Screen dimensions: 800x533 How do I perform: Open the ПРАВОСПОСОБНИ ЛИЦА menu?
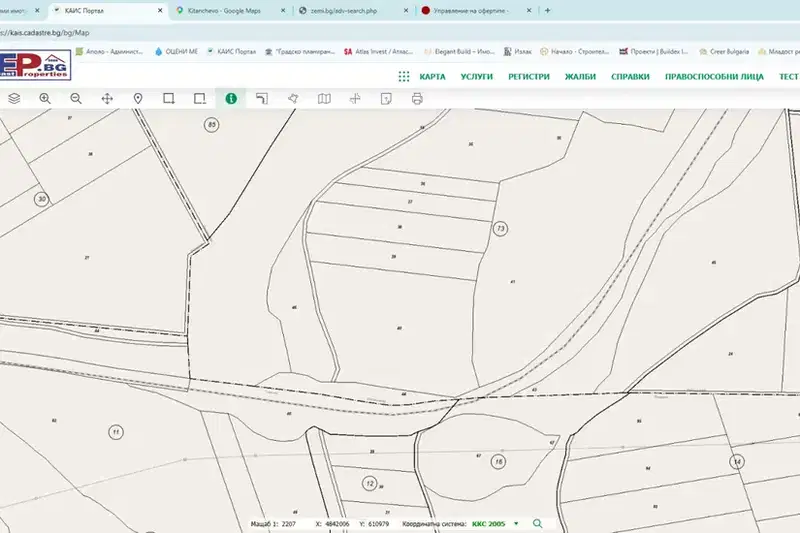click(714, 77)
